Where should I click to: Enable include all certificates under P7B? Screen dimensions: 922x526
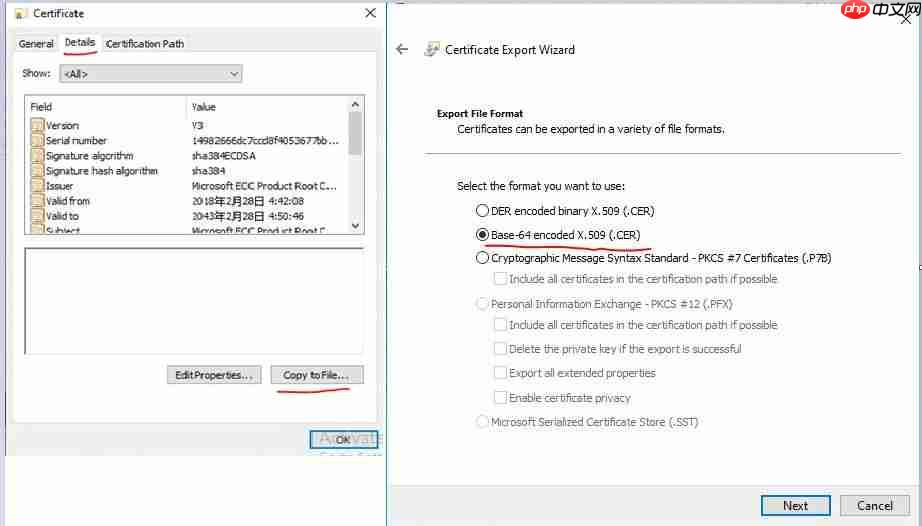click(501, 279)
